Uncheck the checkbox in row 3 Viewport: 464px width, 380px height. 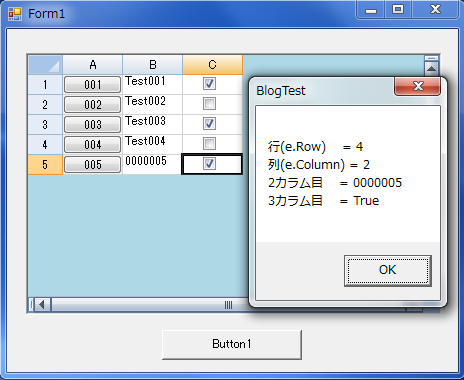click(209, 124)
